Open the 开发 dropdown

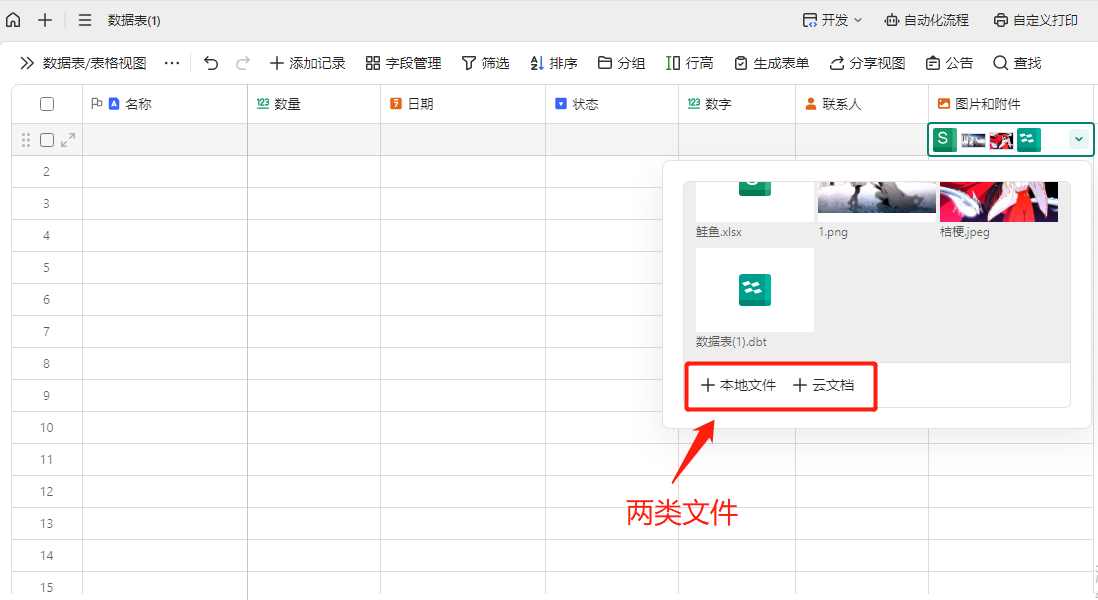point(832,20)
